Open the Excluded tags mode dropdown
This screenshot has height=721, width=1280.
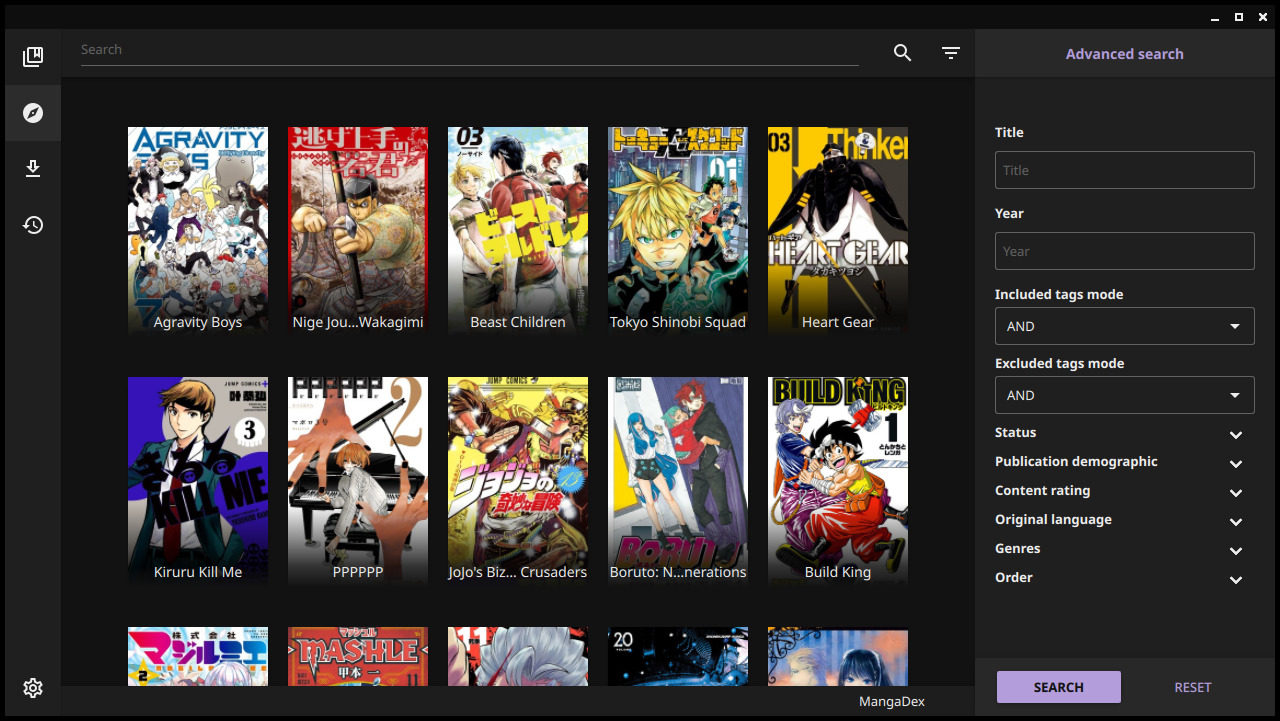click(x=1125, y=395)
